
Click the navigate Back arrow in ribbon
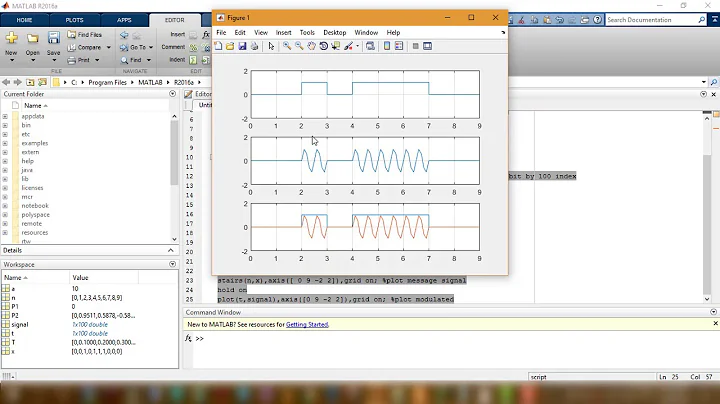pos(124,35)
